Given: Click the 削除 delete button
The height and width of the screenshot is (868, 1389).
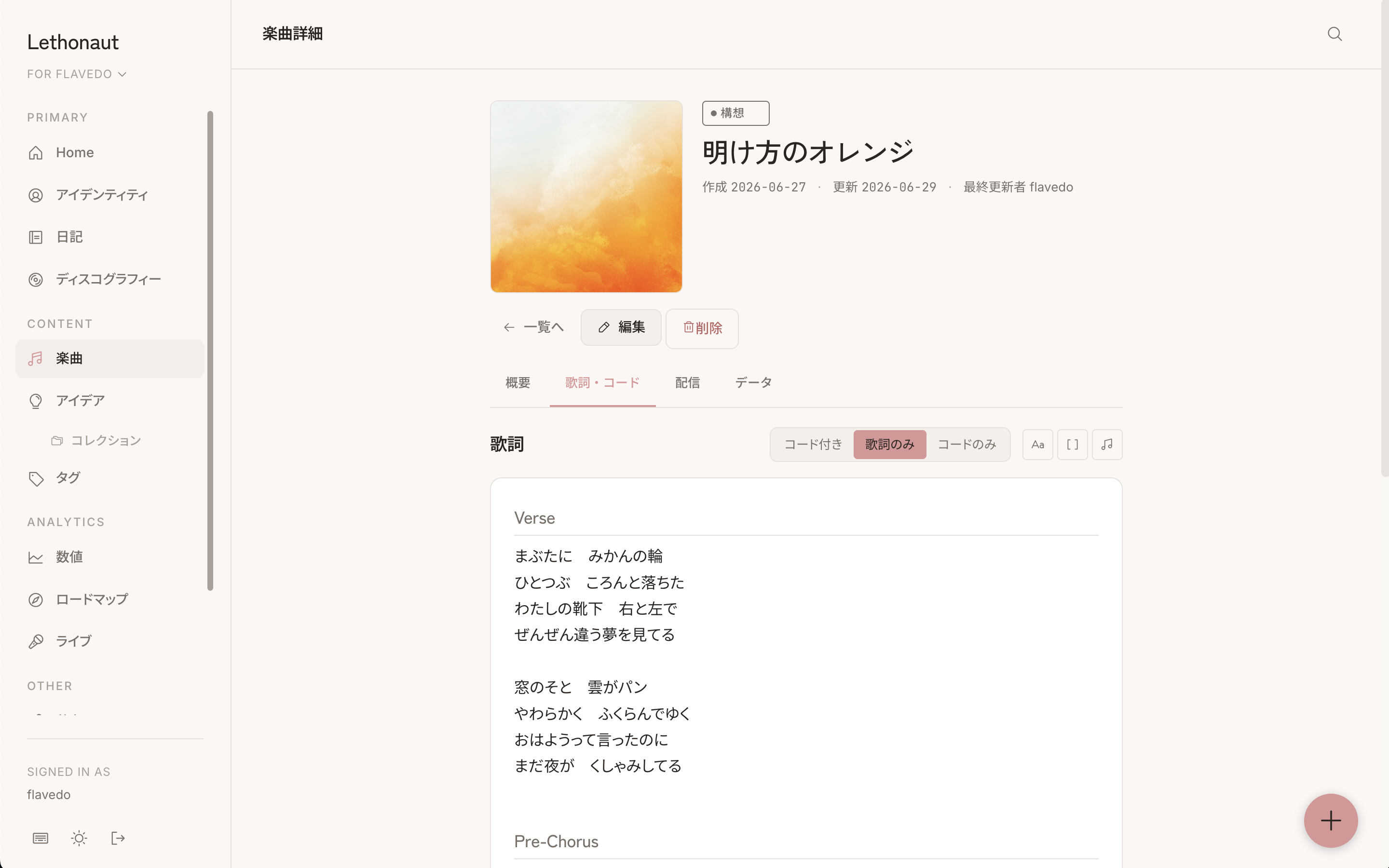Looking at the screenshot, I should 702,328.
